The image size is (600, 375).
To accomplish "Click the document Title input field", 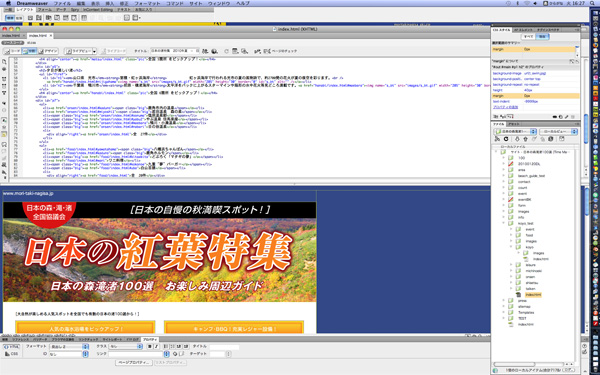I will [174, 51].
